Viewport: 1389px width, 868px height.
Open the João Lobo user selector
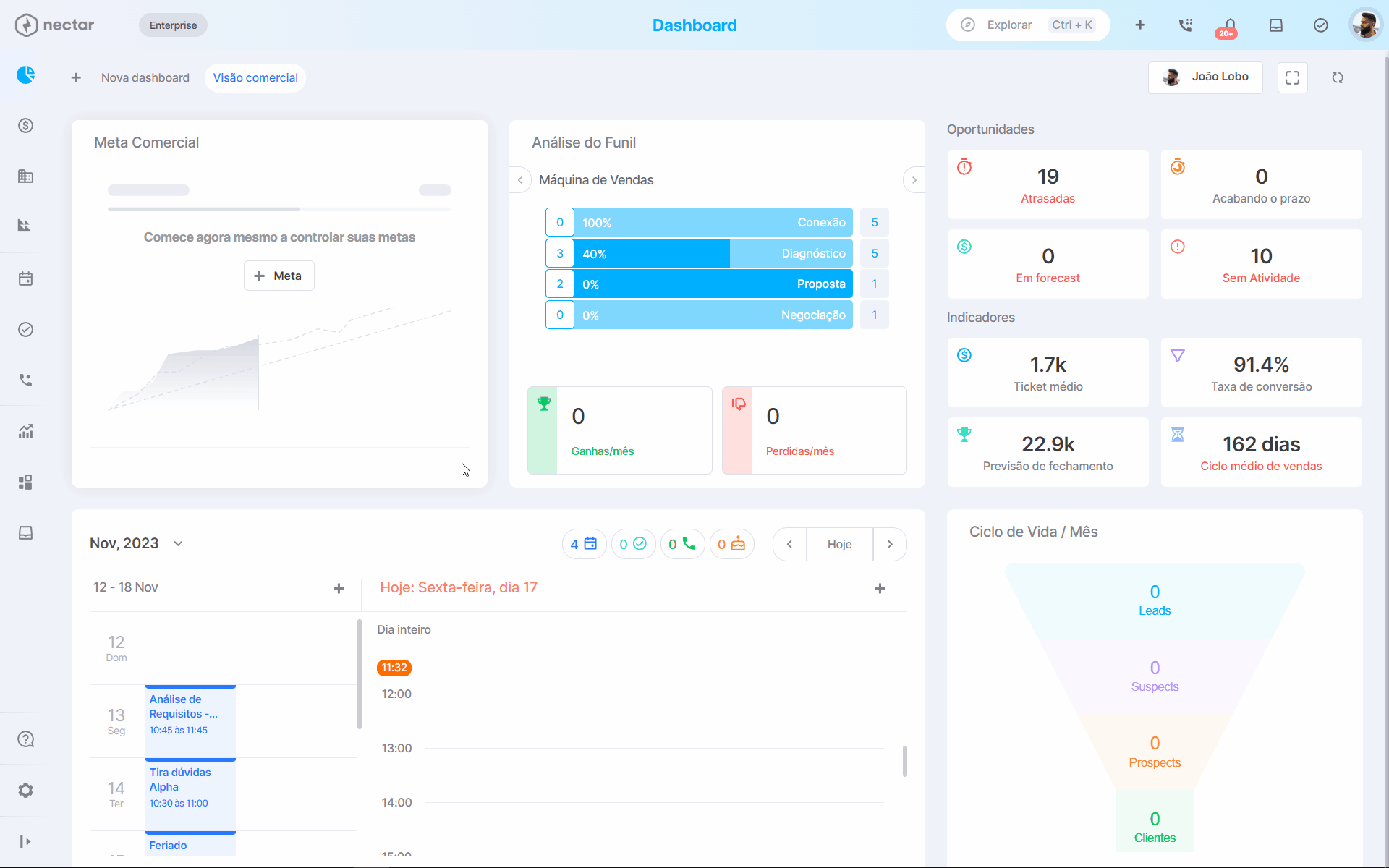click(x=1205, y=77)
